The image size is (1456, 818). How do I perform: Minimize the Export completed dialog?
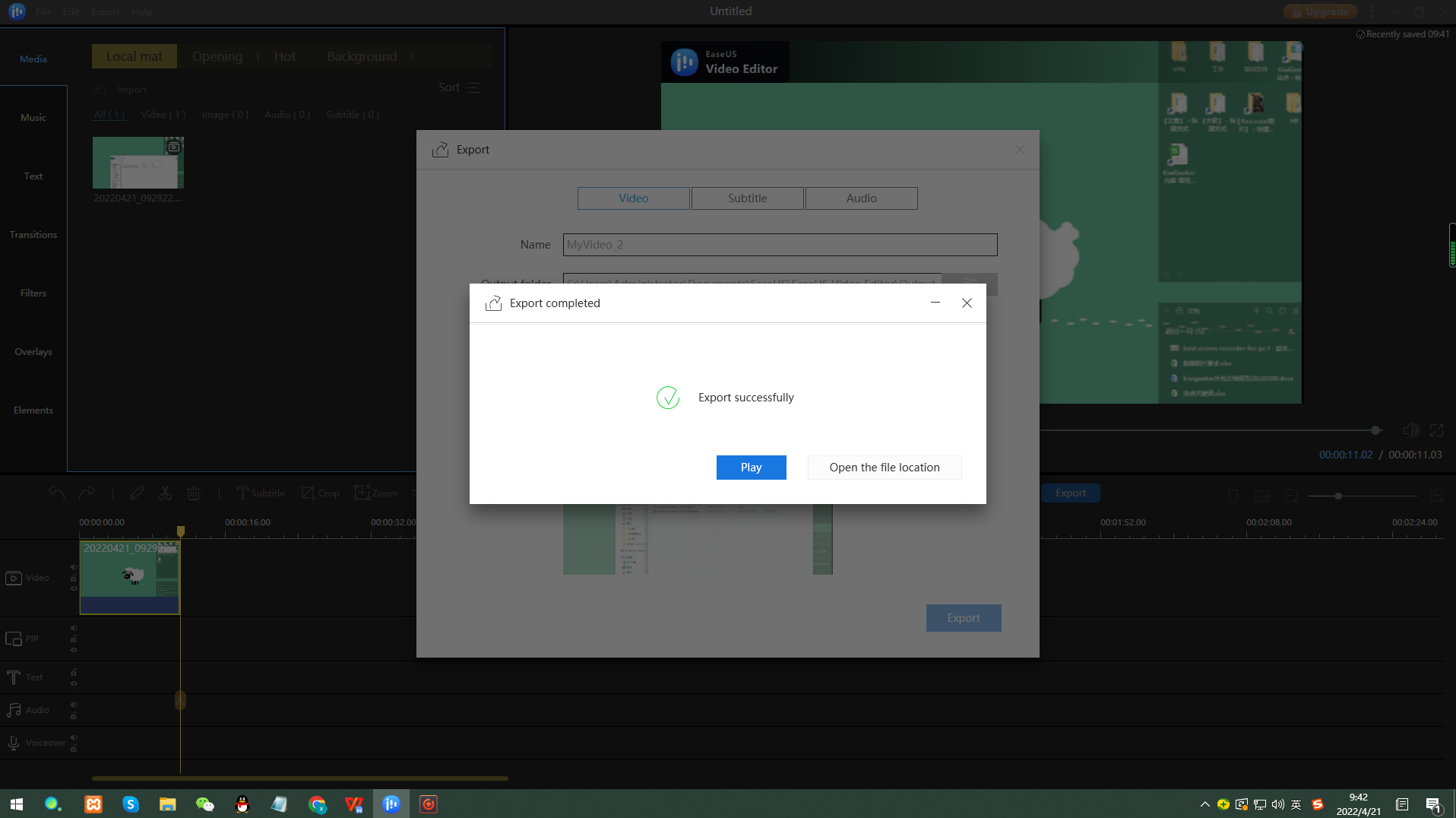tap(935, 303)
